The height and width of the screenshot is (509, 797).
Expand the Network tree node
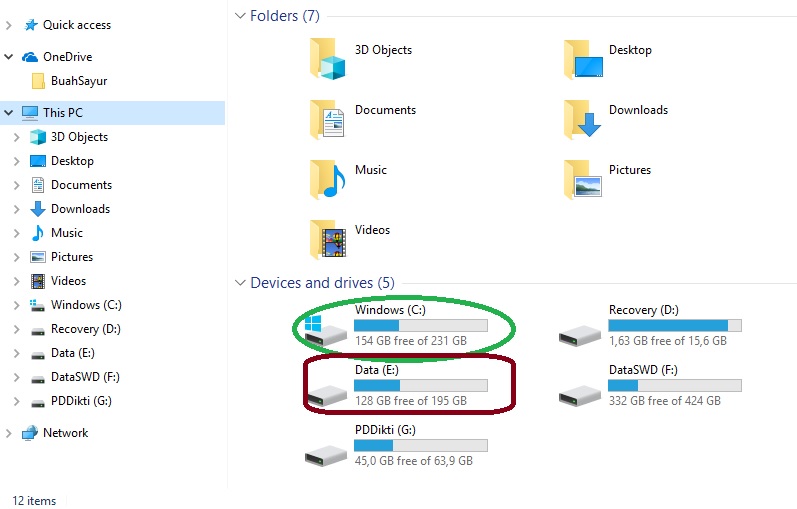[x=10, y=433]
